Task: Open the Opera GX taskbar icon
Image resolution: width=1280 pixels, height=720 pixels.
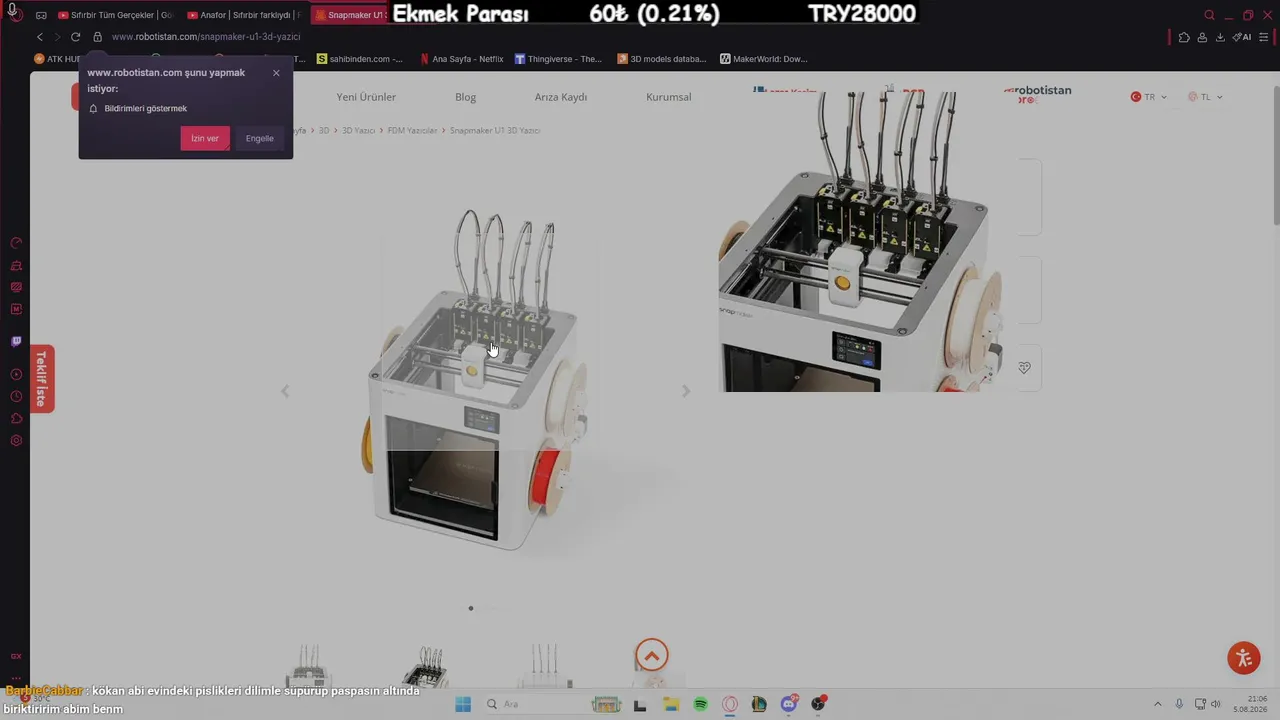Action: [730, 704]
